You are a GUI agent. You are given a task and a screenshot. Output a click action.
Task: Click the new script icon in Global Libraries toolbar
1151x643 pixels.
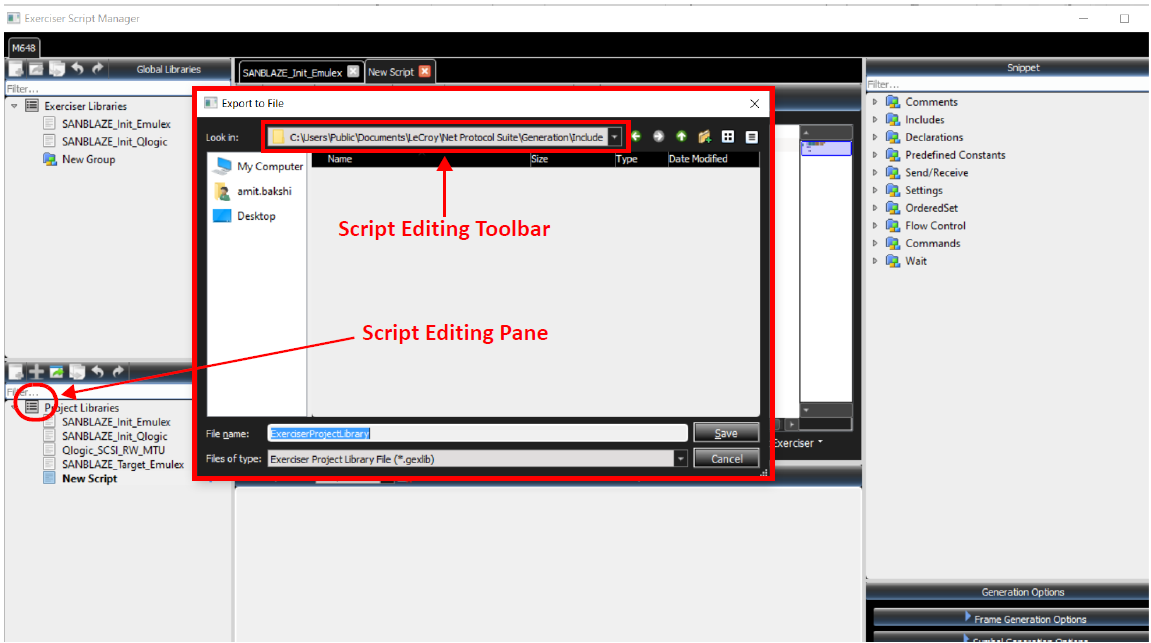[15, 69]
